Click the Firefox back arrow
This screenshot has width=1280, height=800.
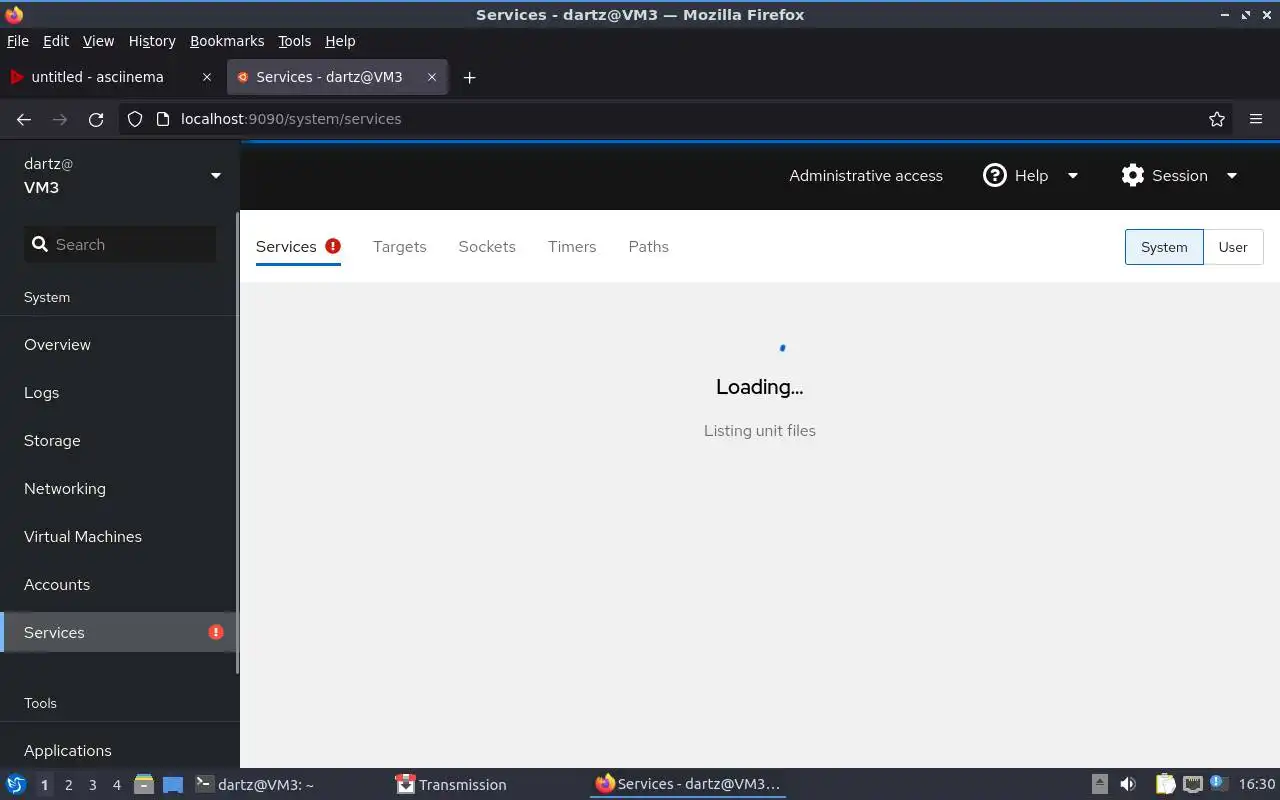(24, 119)
